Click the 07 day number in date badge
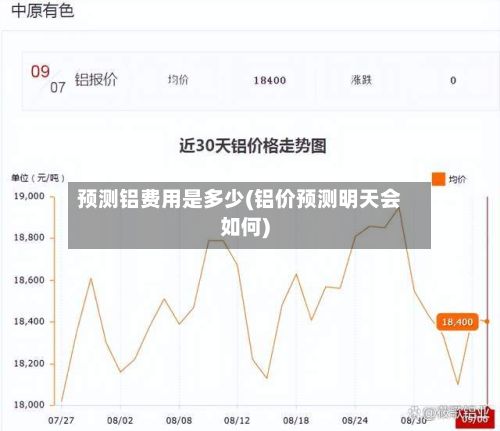Viewport: 500px width, 431px height. [58, 87]
